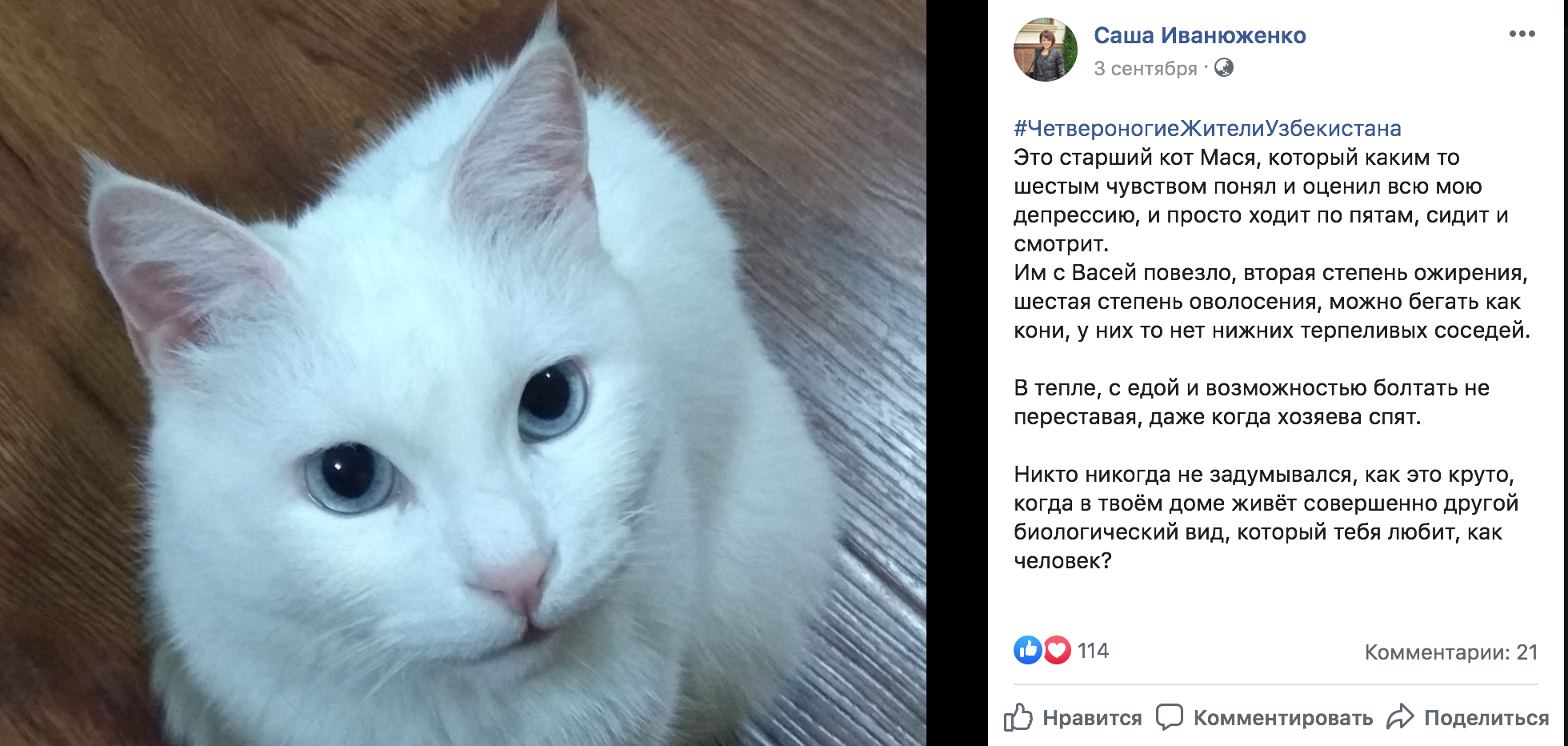Click the Комментировать speech bubble icon
Screen dimensions: 1568x746
1169,716
